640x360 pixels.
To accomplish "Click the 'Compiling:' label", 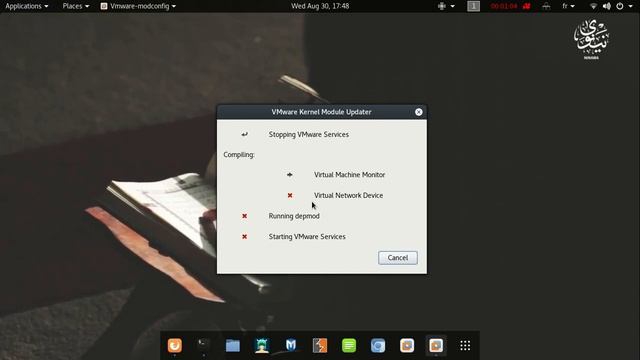I will tap(239, 155).
